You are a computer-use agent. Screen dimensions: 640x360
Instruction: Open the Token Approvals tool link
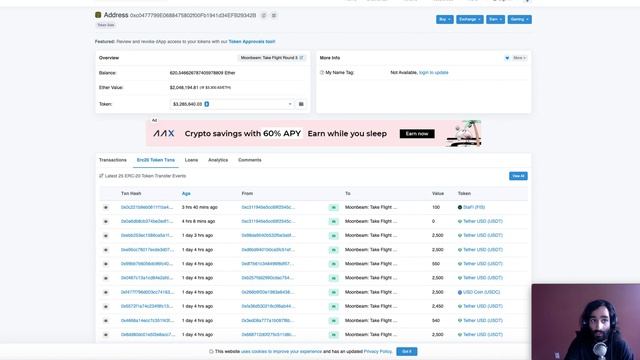click(x=252, y=42)
